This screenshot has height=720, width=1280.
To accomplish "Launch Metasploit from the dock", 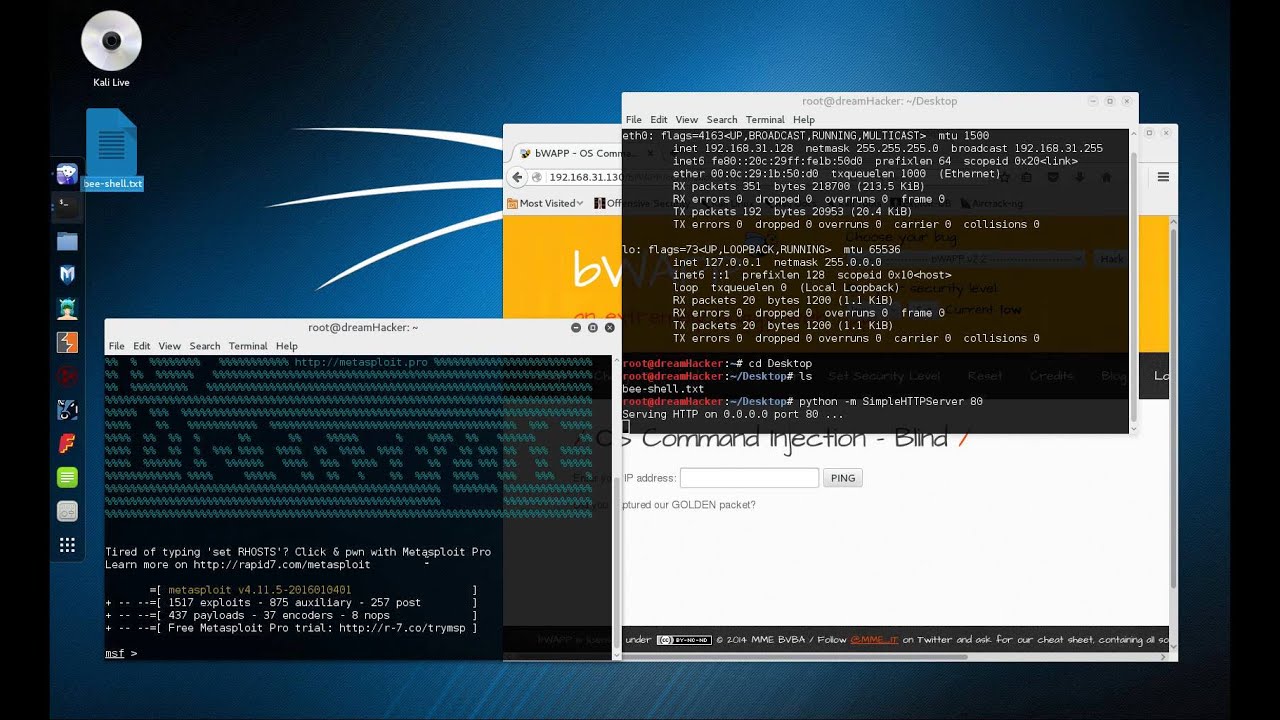I will pos(67,274).
